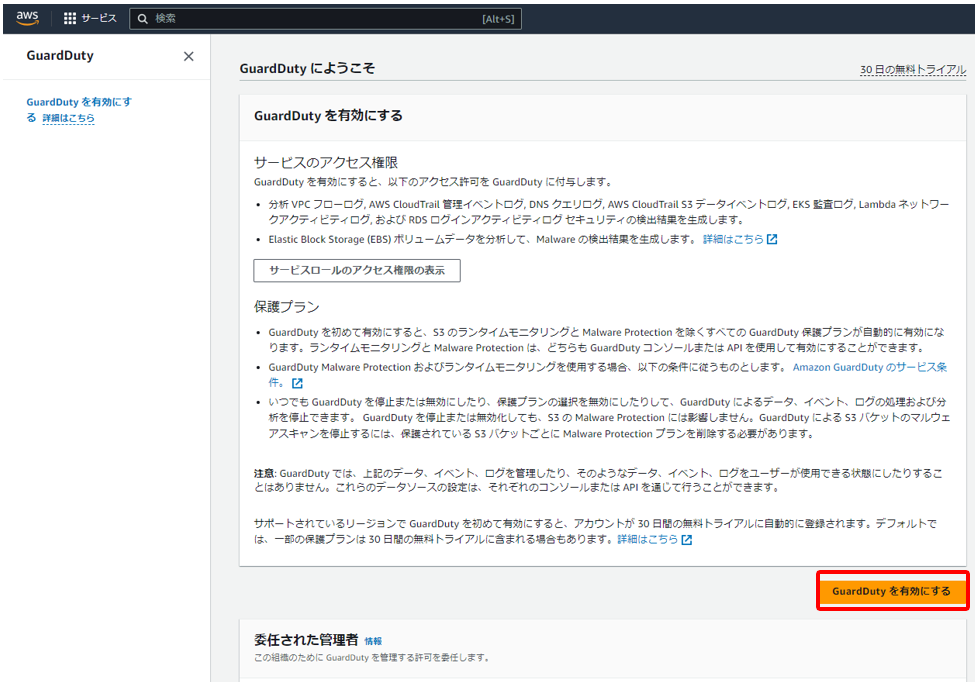
Task: Click the [Alt+S] shortcut hint
Action: pos(498,19)
